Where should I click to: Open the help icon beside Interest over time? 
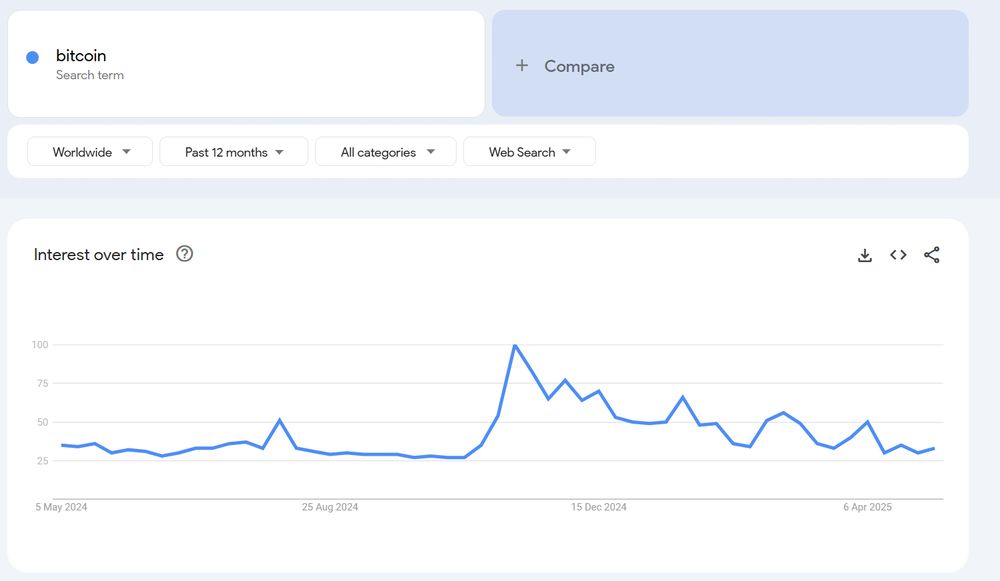pos(184,254)
